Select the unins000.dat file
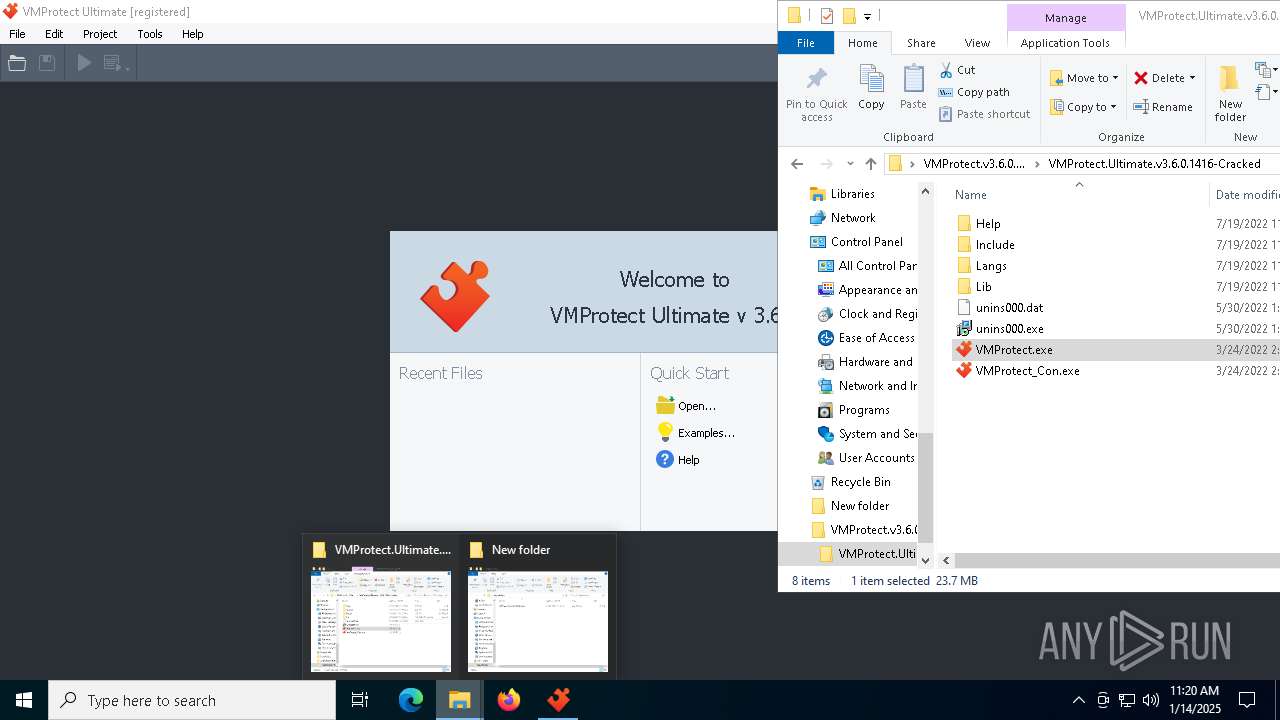1280x720 pixels. [1009, 308]
